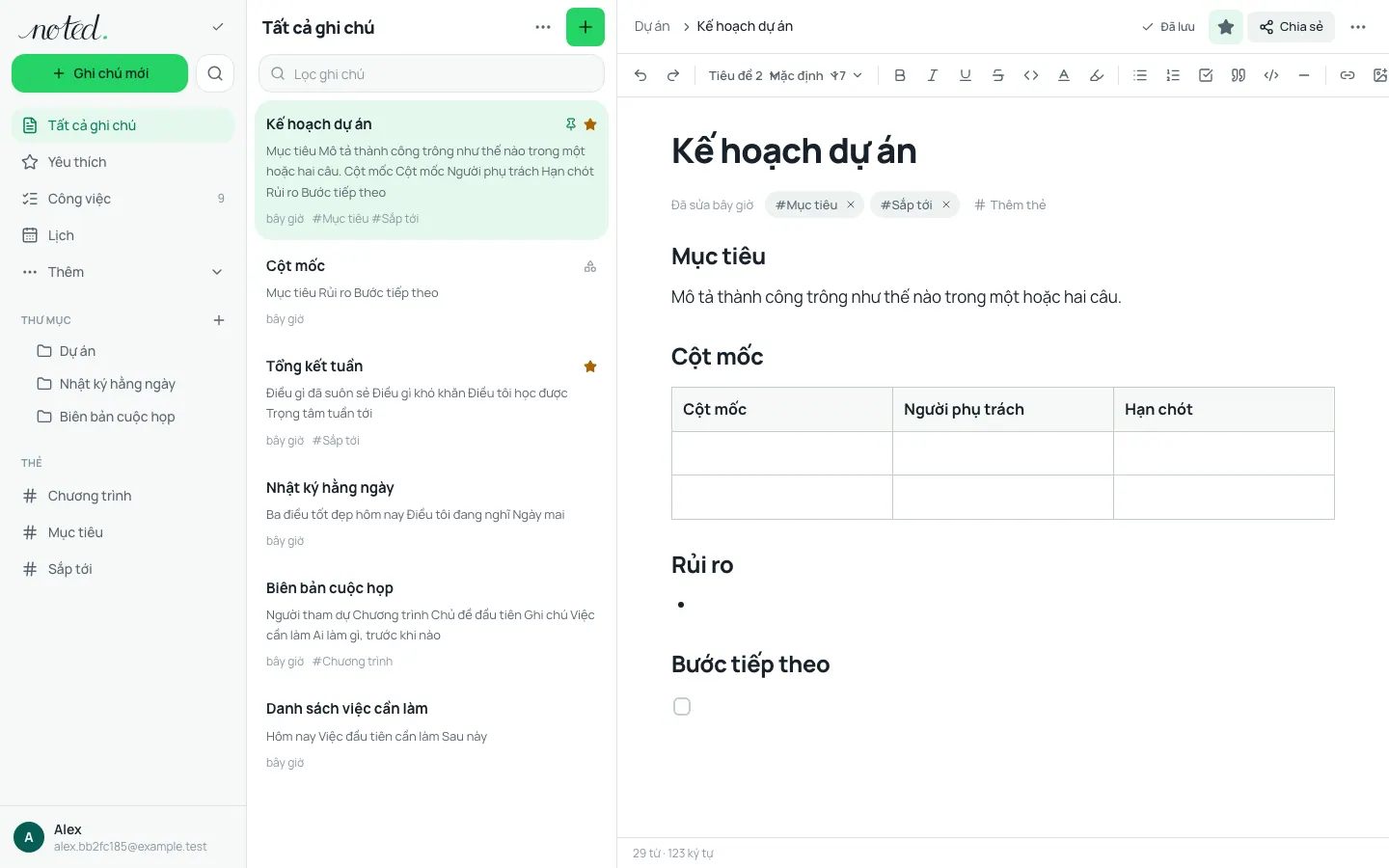The image size is (1389, 868).
Task: Click the Chia sẻ button
Action: tap(1292, 27)
